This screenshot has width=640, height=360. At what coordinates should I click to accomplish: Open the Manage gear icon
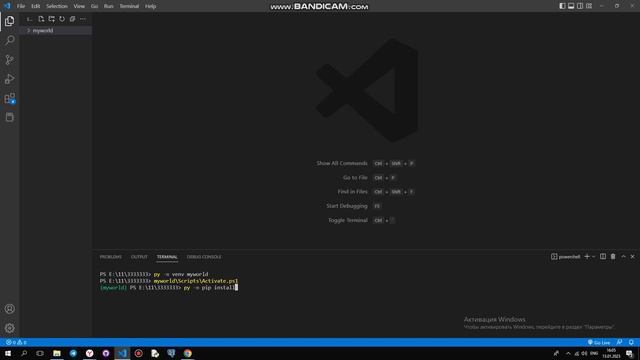(x=9, y=328)
